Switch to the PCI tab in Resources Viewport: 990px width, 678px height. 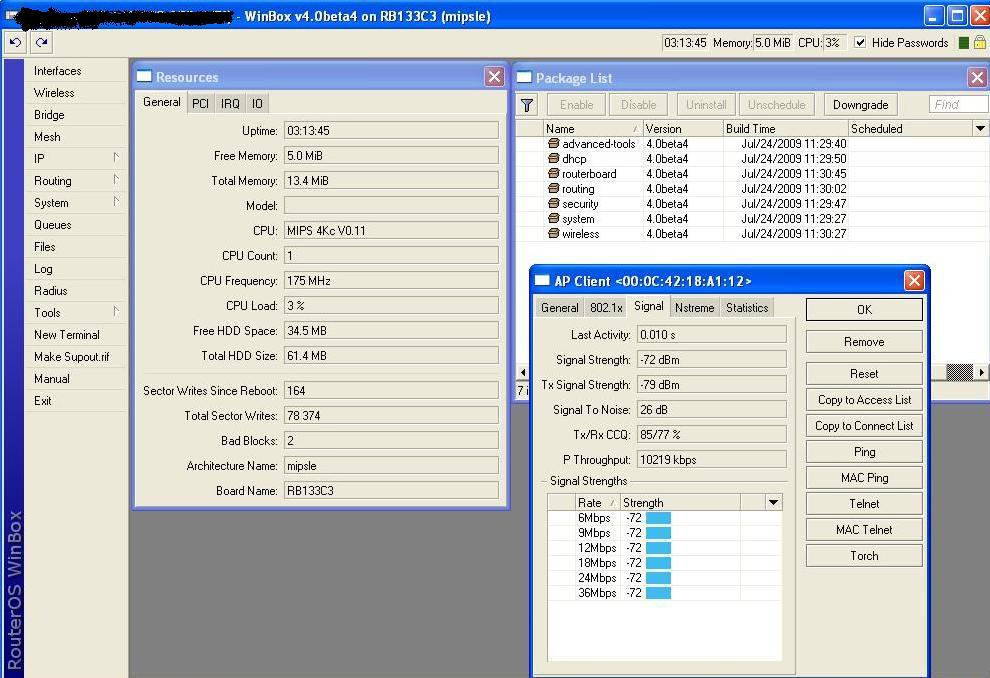click(200, 104)
